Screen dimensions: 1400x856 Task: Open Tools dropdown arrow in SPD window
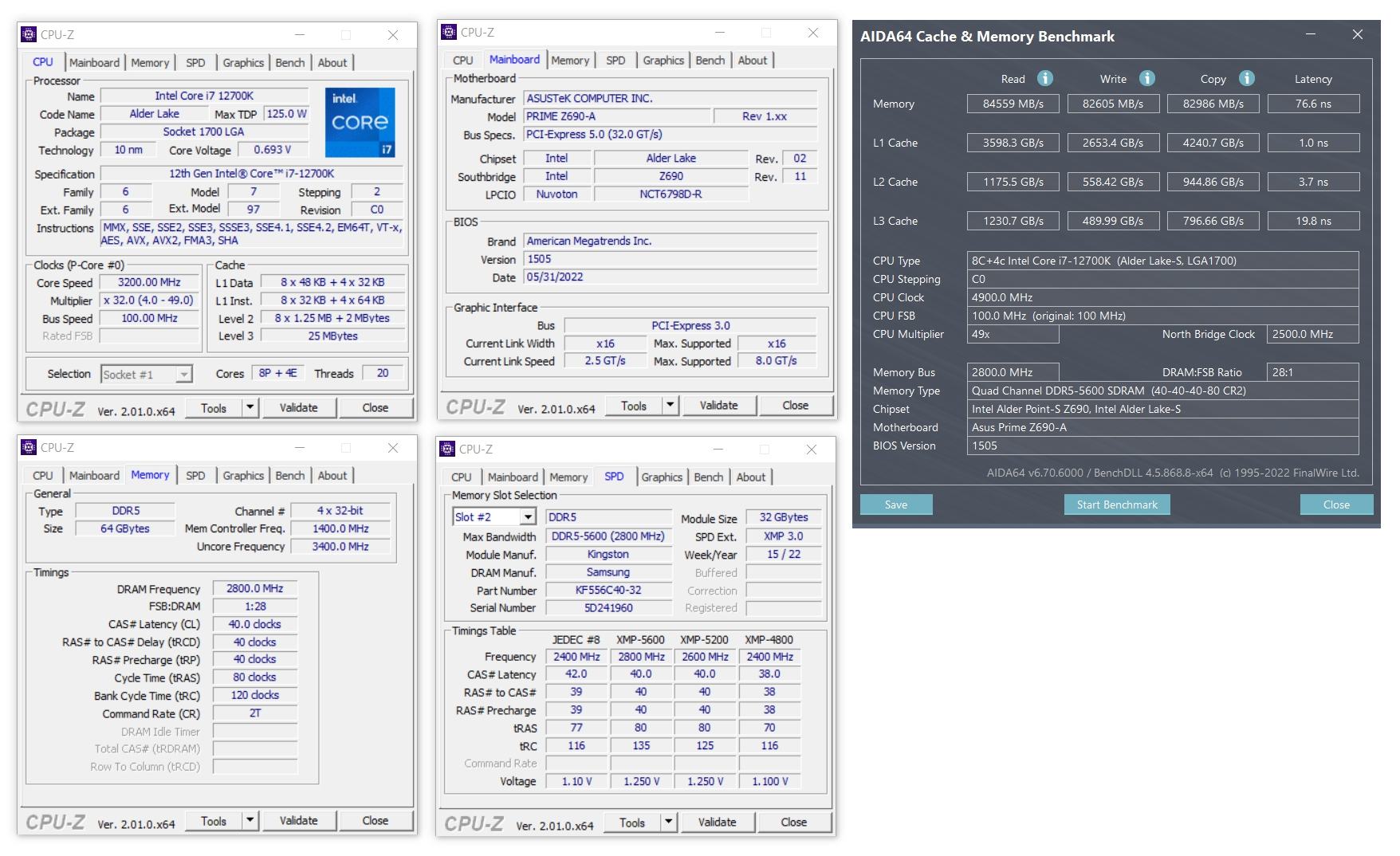pyautogui.click(x=668, y=823)
